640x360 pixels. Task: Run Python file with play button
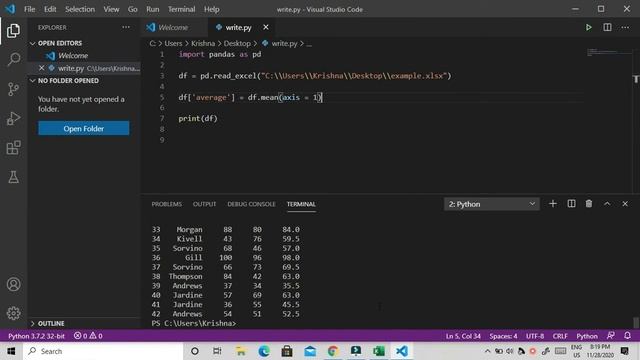(589, 27)
